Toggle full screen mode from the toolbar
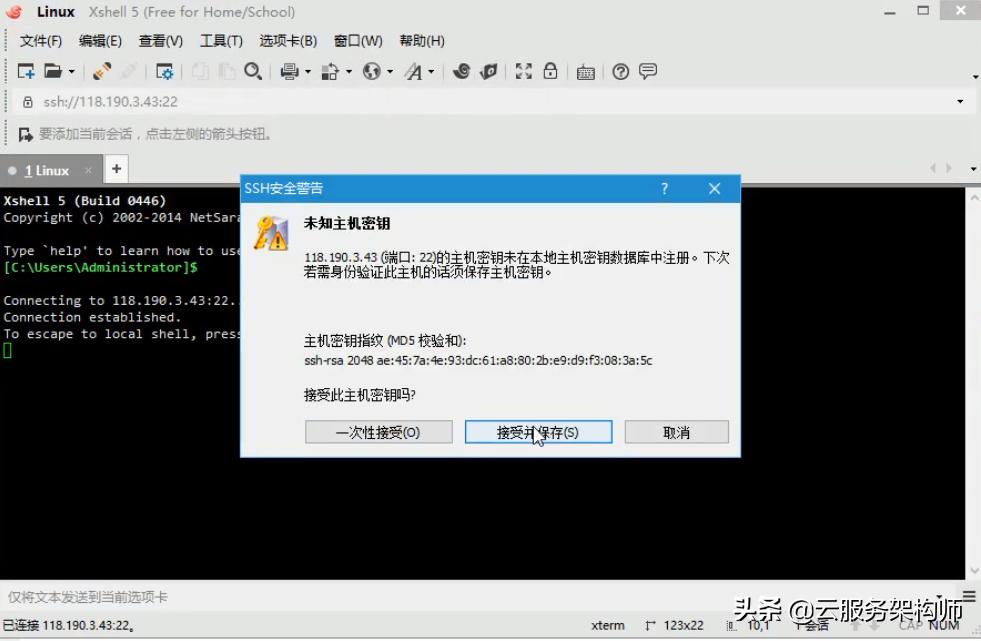 tap(524, 71)
